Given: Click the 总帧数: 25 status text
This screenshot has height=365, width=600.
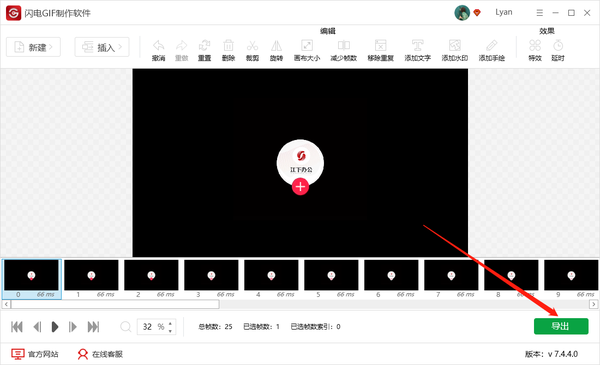Looking at the screenshot, I should [x=215, y=327].
